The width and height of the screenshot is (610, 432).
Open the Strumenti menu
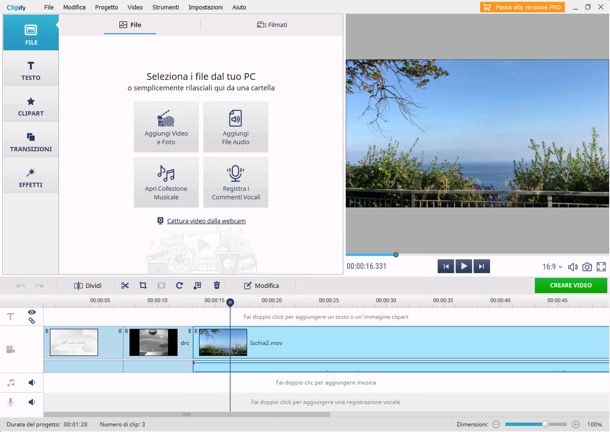[167, 7]
